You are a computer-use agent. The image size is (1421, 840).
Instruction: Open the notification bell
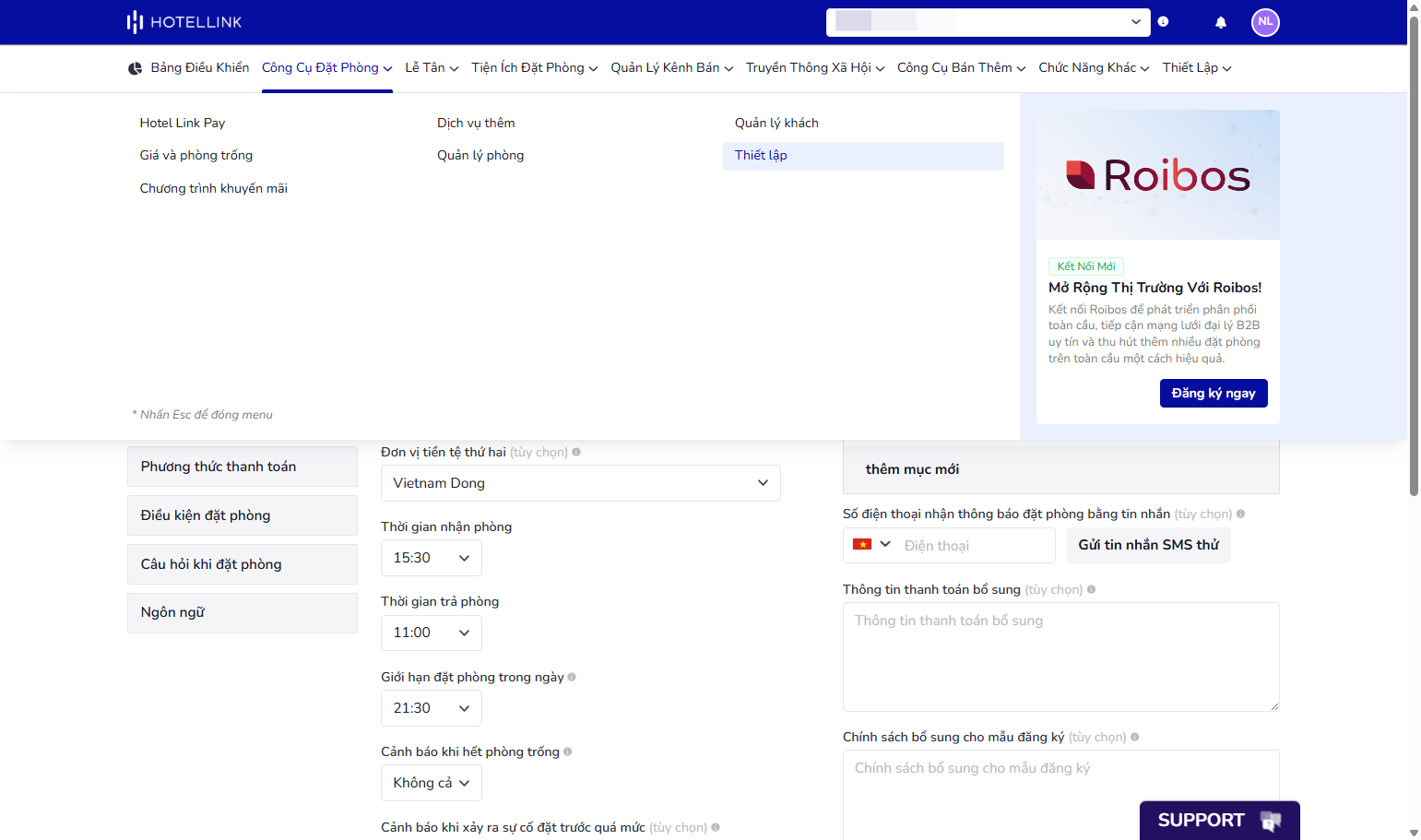click(x=1220, y=22)
